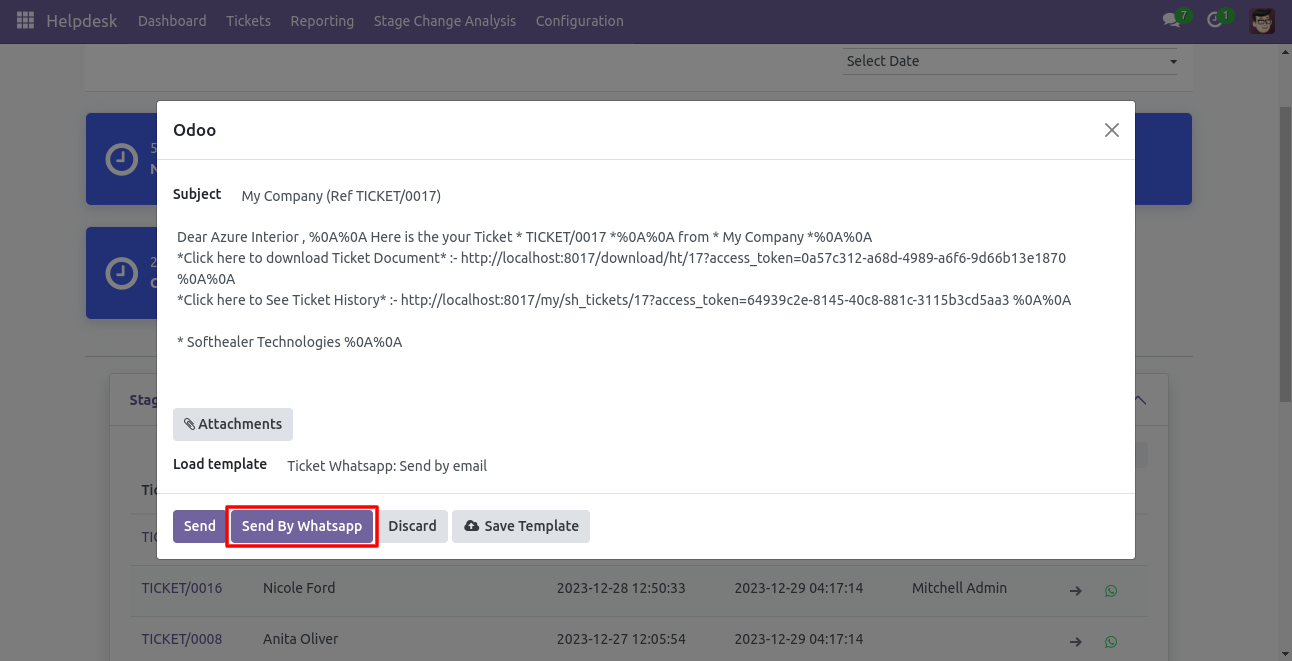Open the Tickets menu
This screenshot has width=1292, height=661.
click(248, 20)
